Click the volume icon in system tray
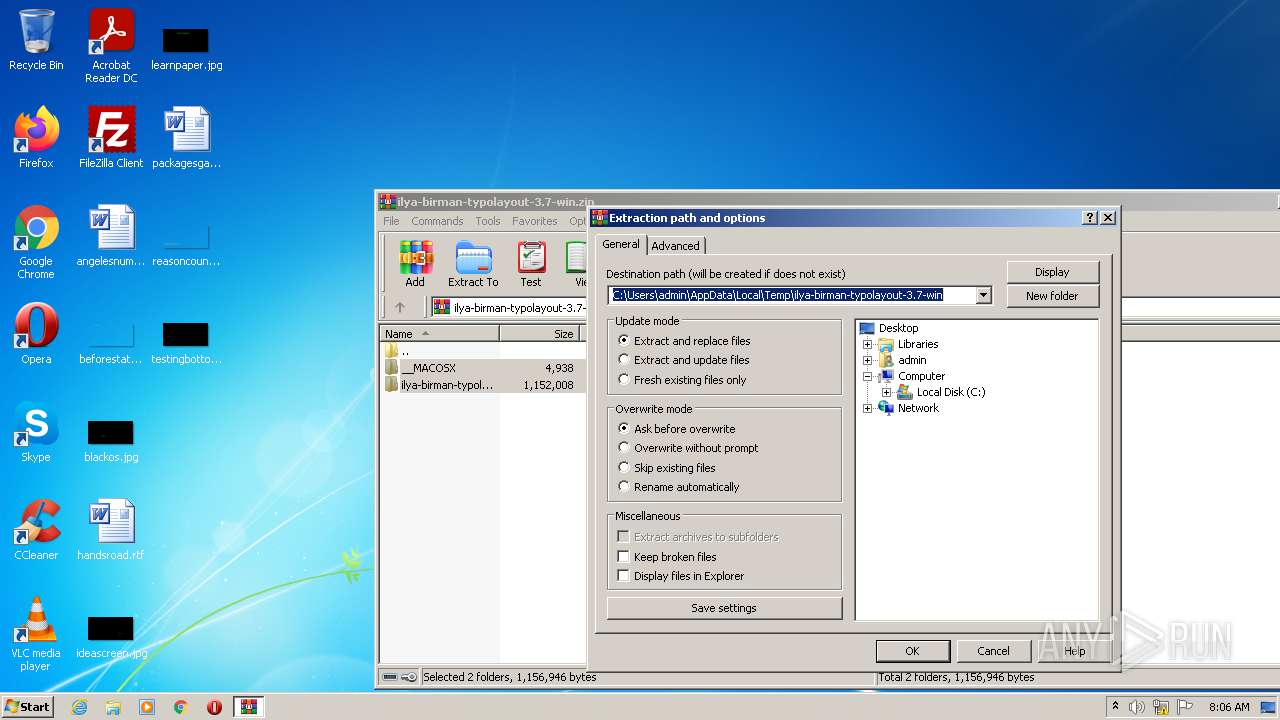1280x720 pixels. click(1137, 707)
